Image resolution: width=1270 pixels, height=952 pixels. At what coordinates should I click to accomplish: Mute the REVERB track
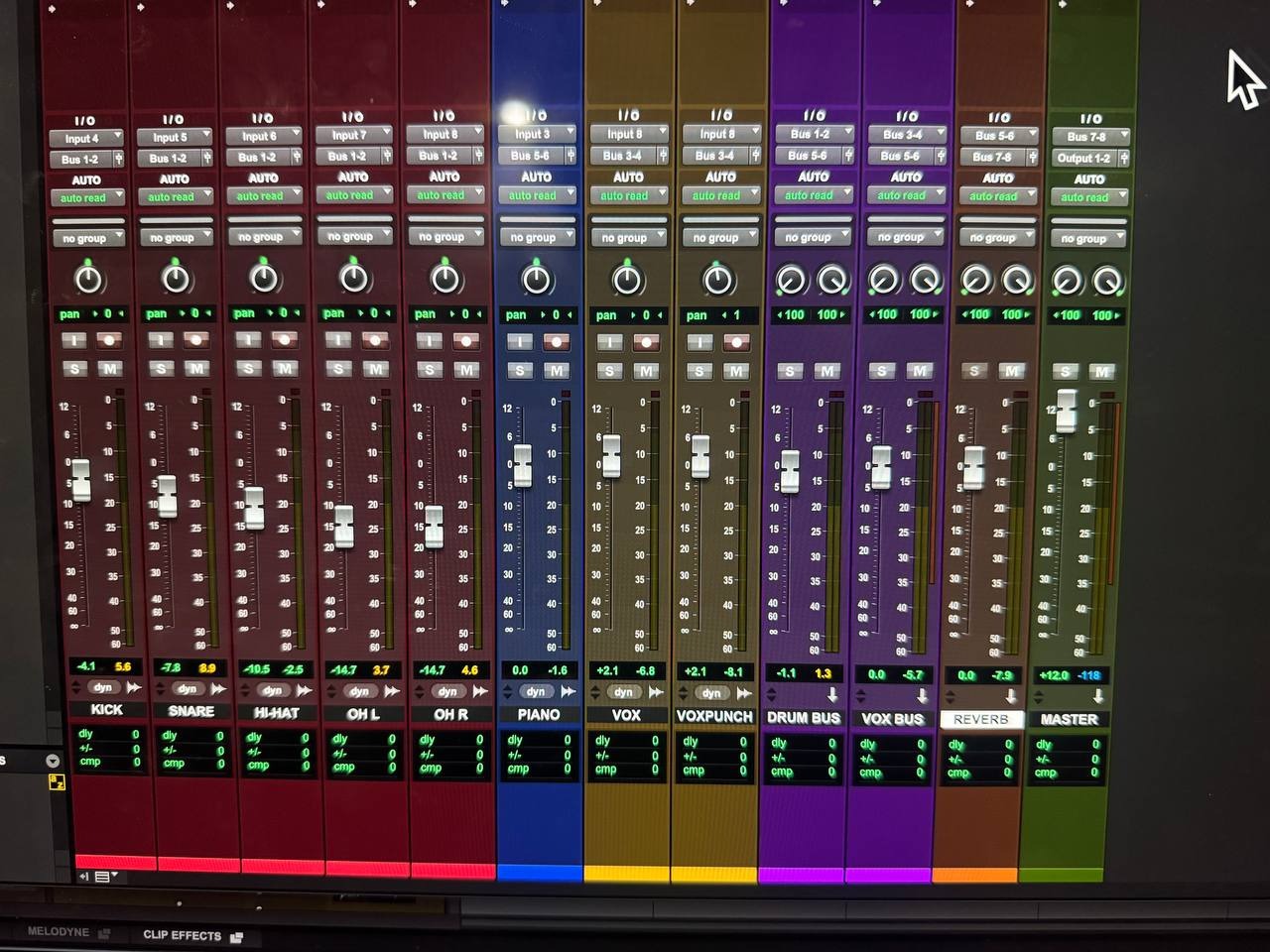[x=1011, y=371]
